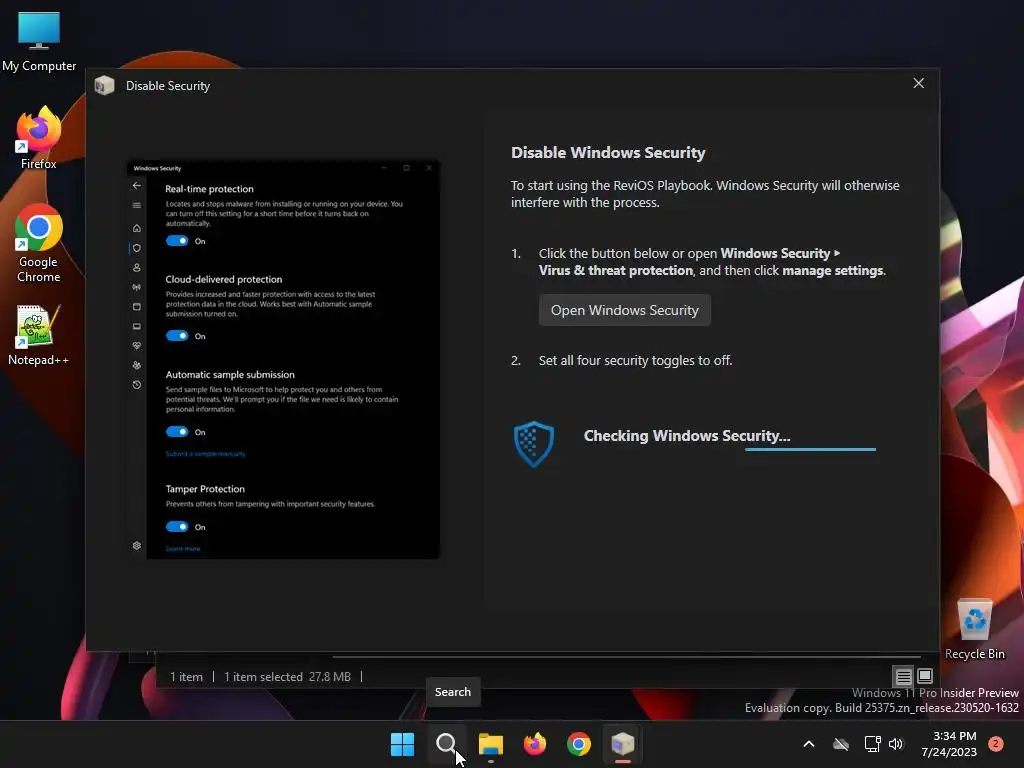Switch File Explorer to details view
This screenshot has height=768, width=1024.
903,677
